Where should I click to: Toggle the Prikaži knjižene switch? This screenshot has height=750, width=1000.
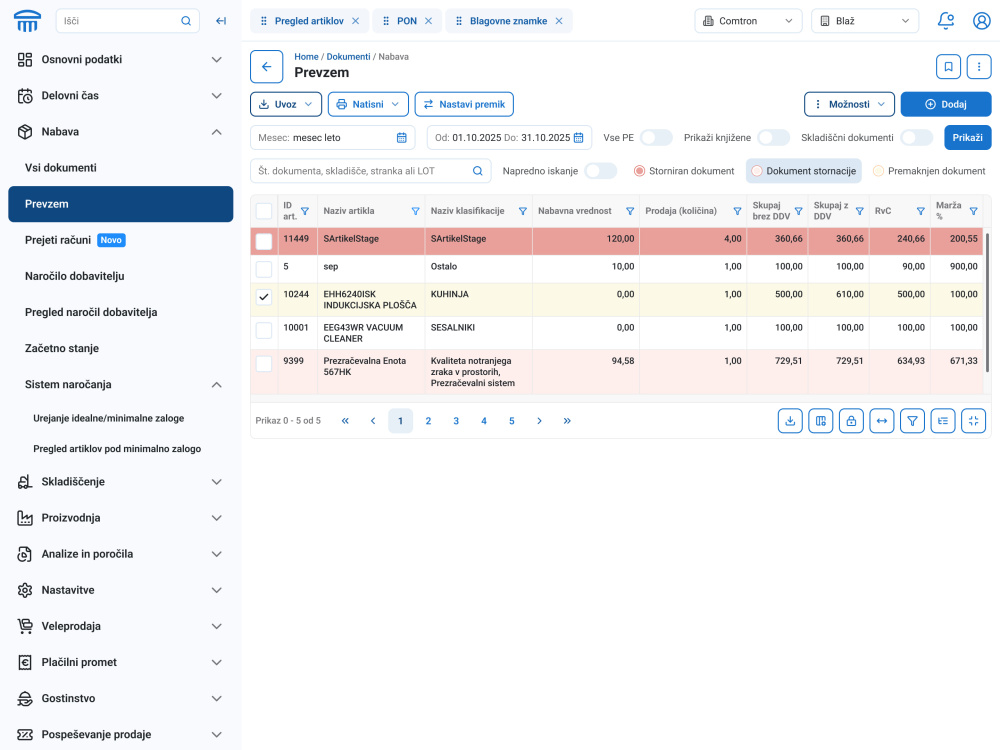click(x=774, y=138)
